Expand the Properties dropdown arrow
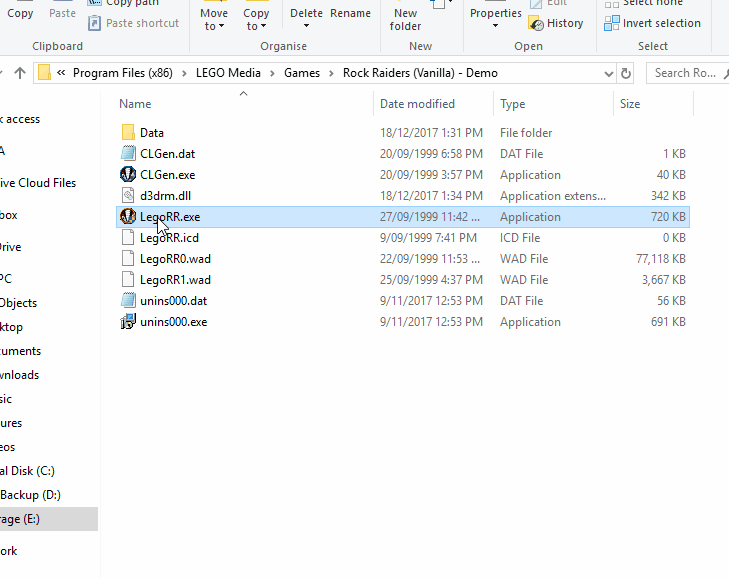Screen dimensions: 729x578 point(496,26)
